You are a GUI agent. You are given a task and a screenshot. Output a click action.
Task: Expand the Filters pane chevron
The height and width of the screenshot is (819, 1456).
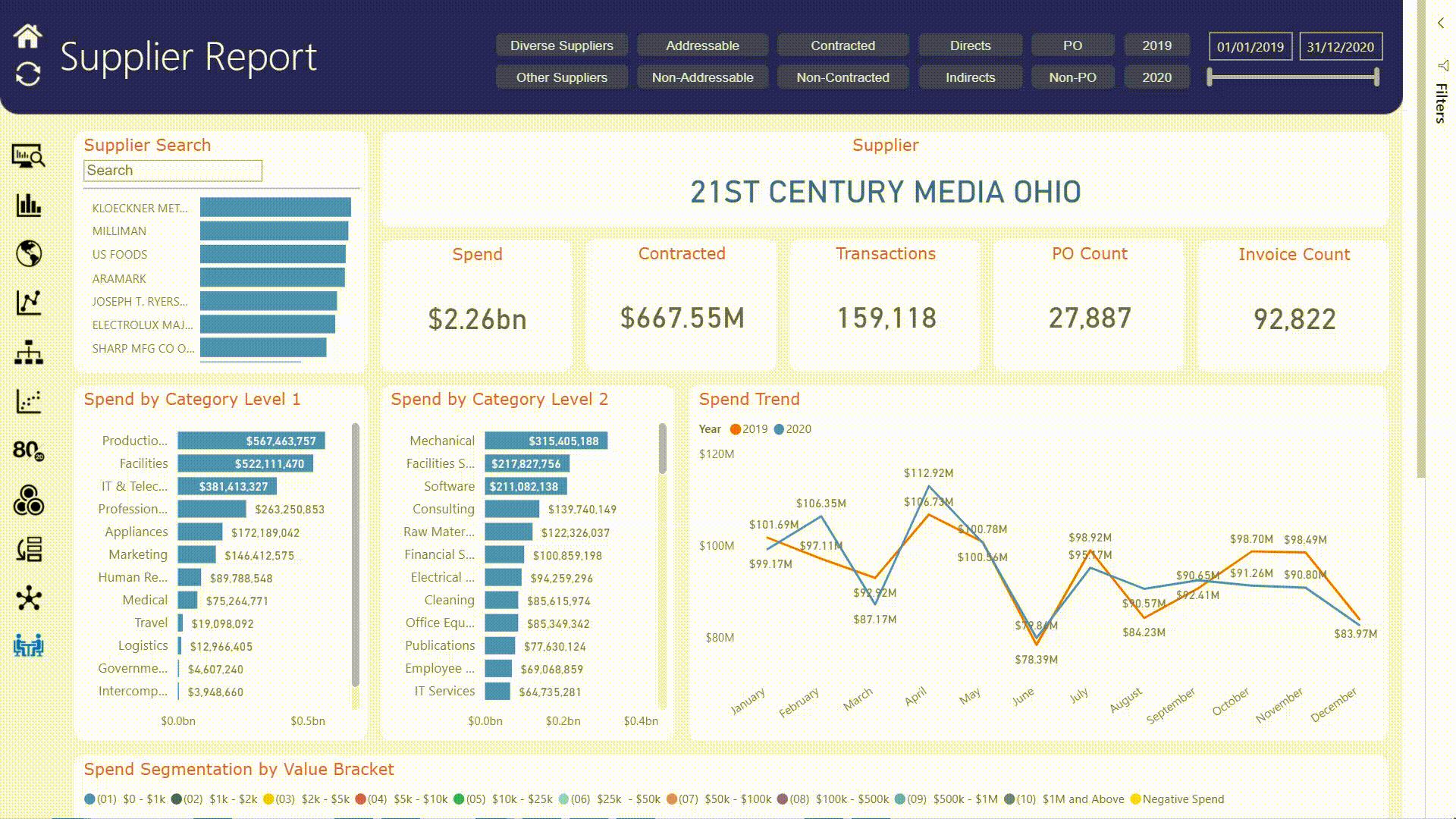coord(1440,24)
